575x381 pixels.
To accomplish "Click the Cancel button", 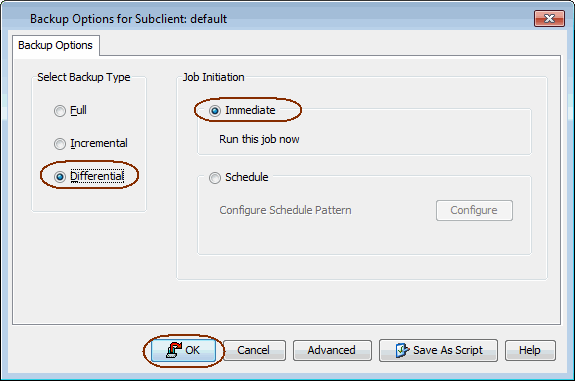I will 254,350.
